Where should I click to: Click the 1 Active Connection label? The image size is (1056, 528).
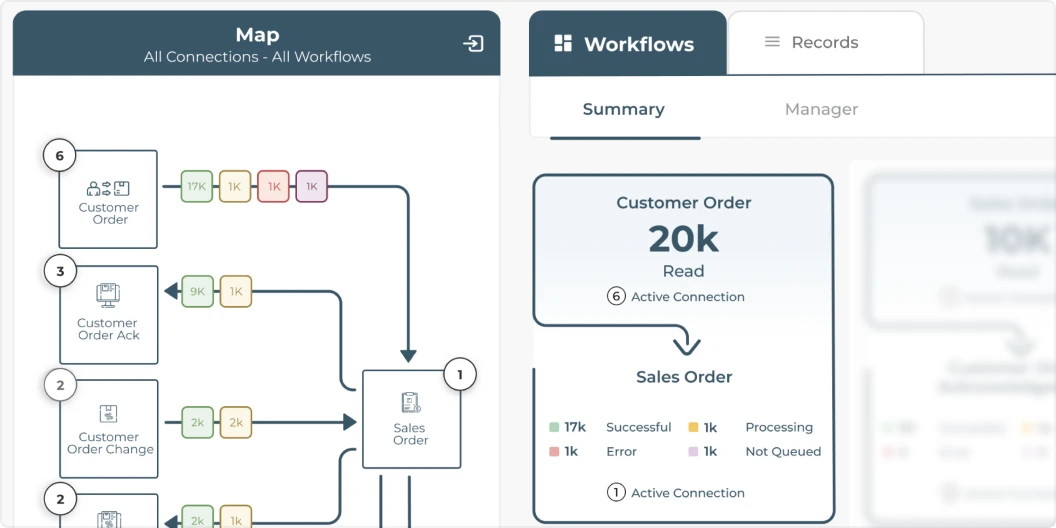[676, 493]
